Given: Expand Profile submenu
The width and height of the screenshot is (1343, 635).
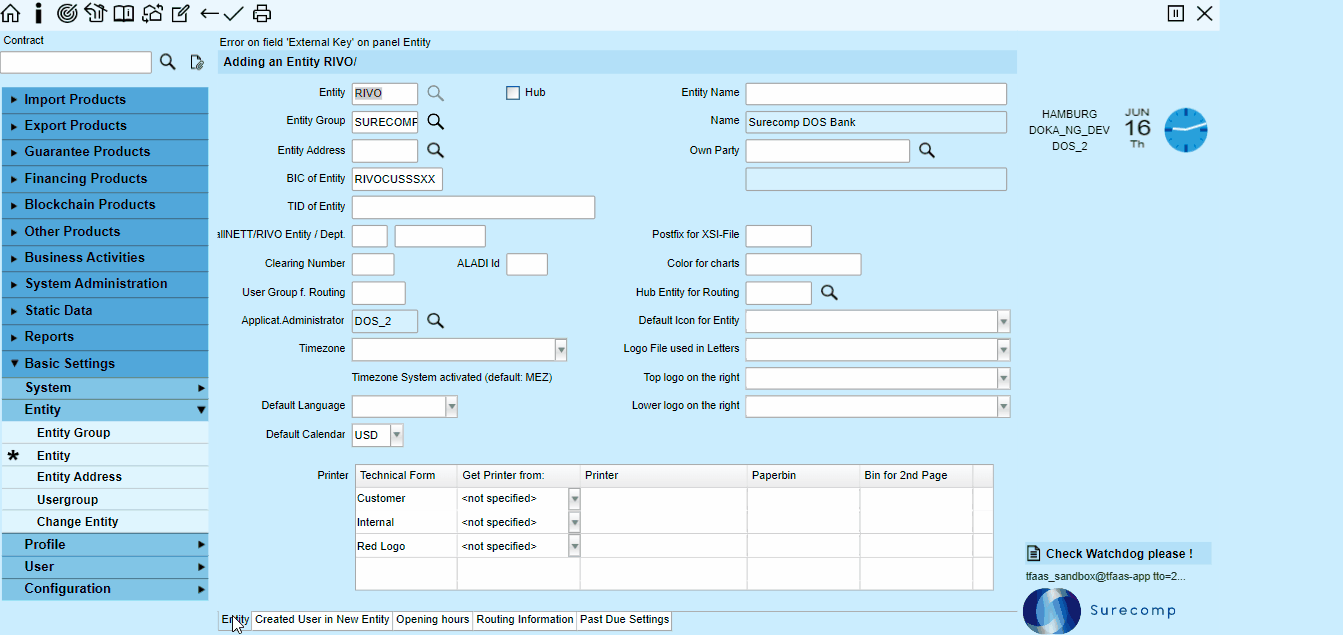Looking at the screenshot, I should tap(105, 545).
